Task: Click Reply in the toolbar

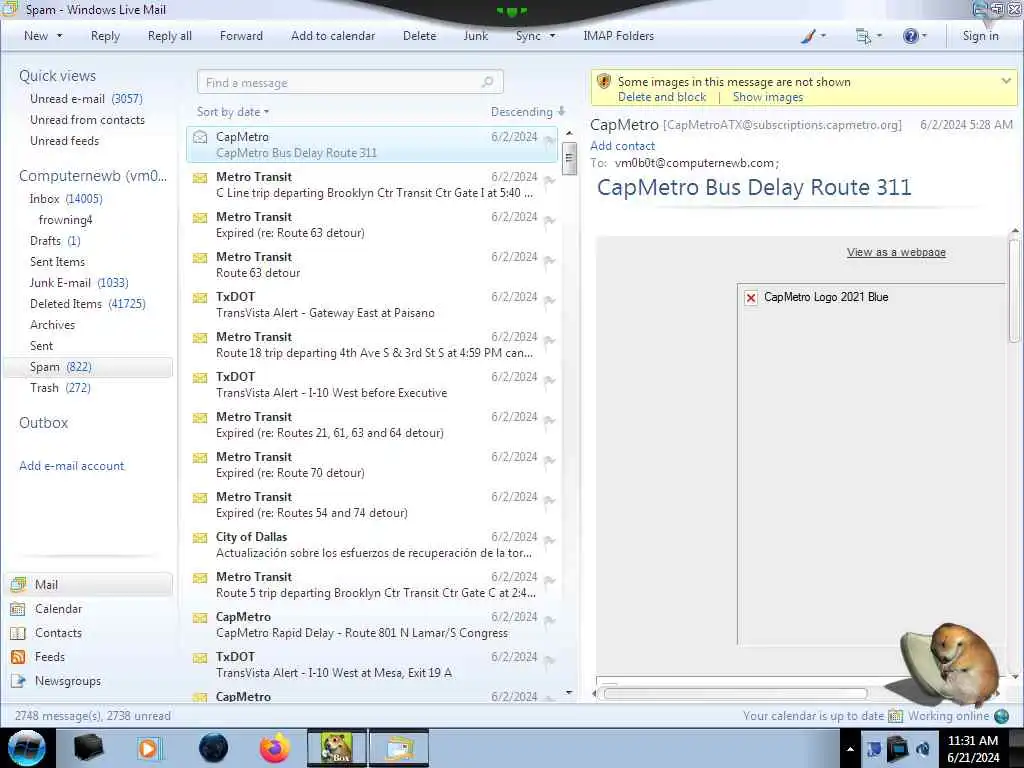Action: point(105,36)
